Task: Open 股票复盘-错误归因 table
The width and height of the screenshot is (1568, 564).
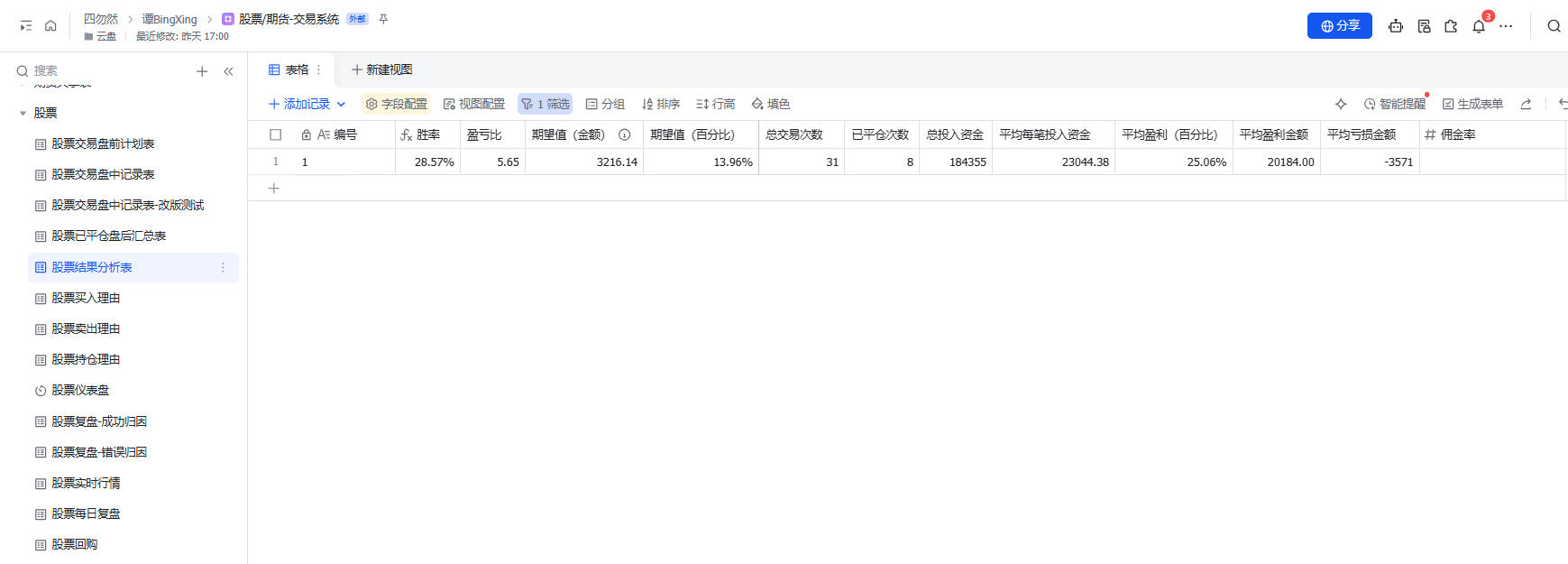Action: (x=99, y=452)
